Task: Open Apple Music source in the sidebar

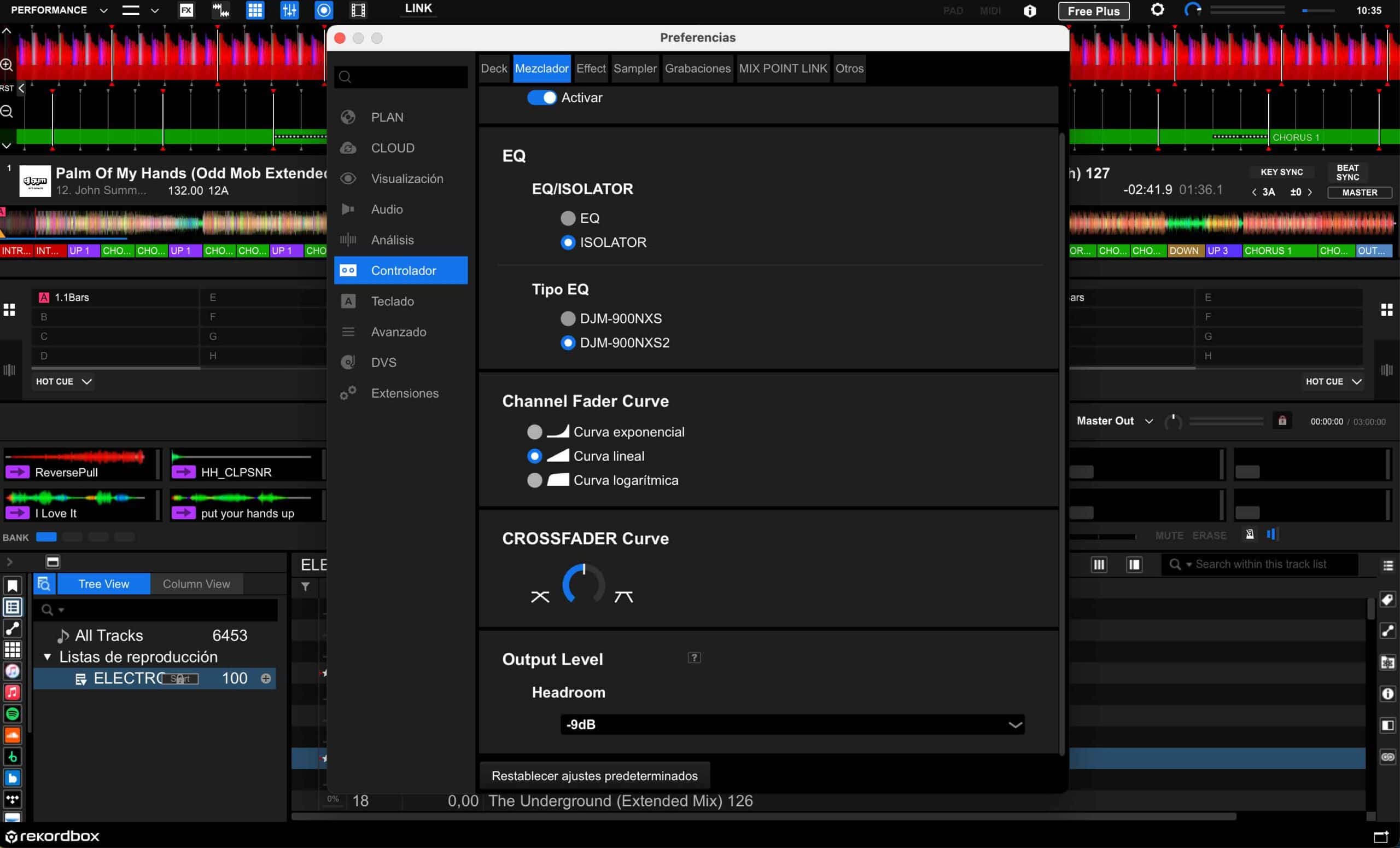Action: [x=13, y=692]
